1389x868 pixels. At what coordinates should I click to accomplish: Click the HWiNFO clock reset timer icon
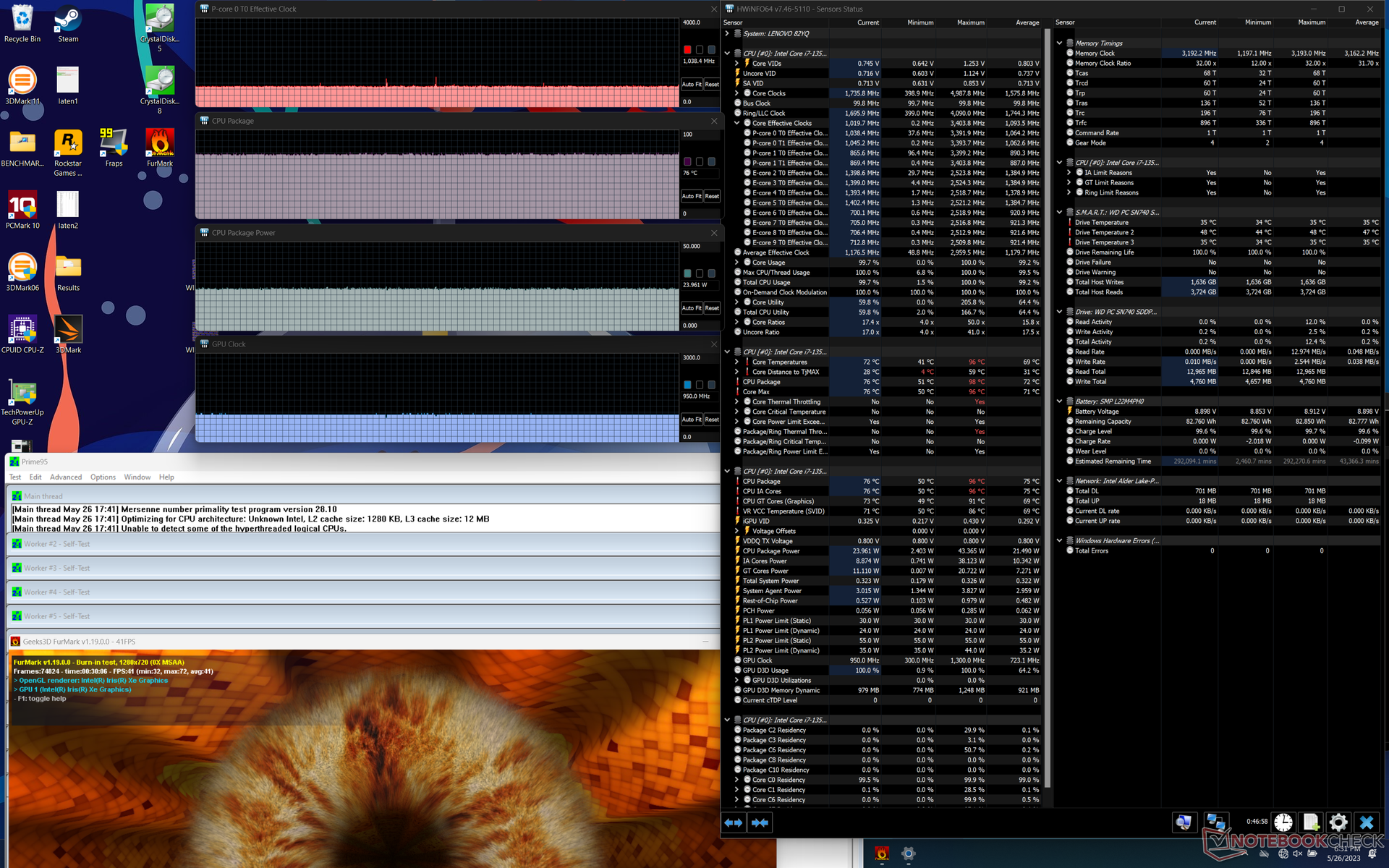tap(1283, 822)
